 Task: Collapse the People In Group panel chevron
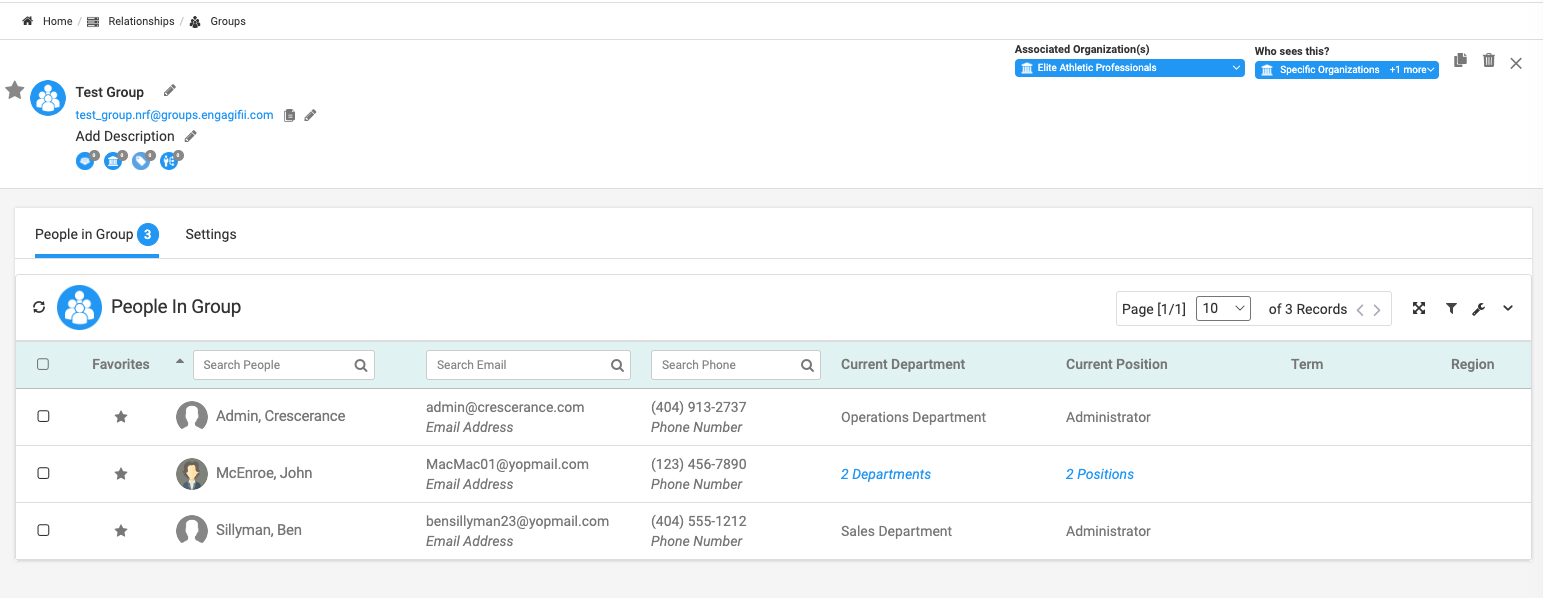click(x=1508, y=308)
